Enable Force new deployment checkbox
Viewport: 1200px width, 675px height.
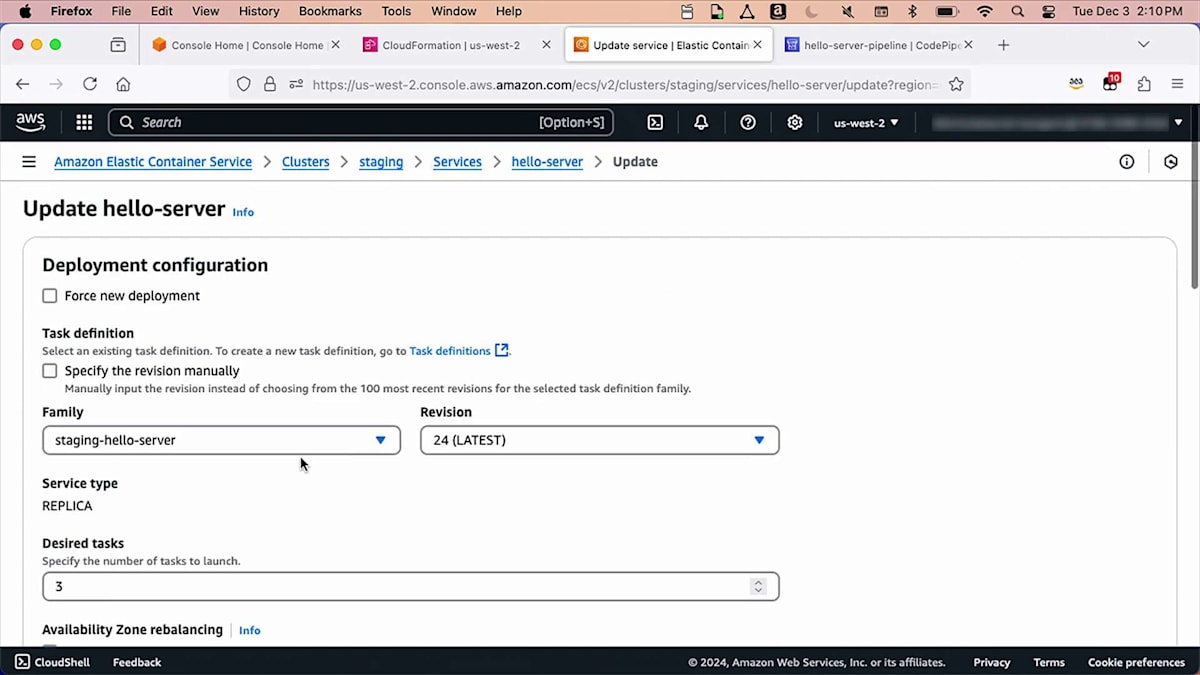(50, 296)
